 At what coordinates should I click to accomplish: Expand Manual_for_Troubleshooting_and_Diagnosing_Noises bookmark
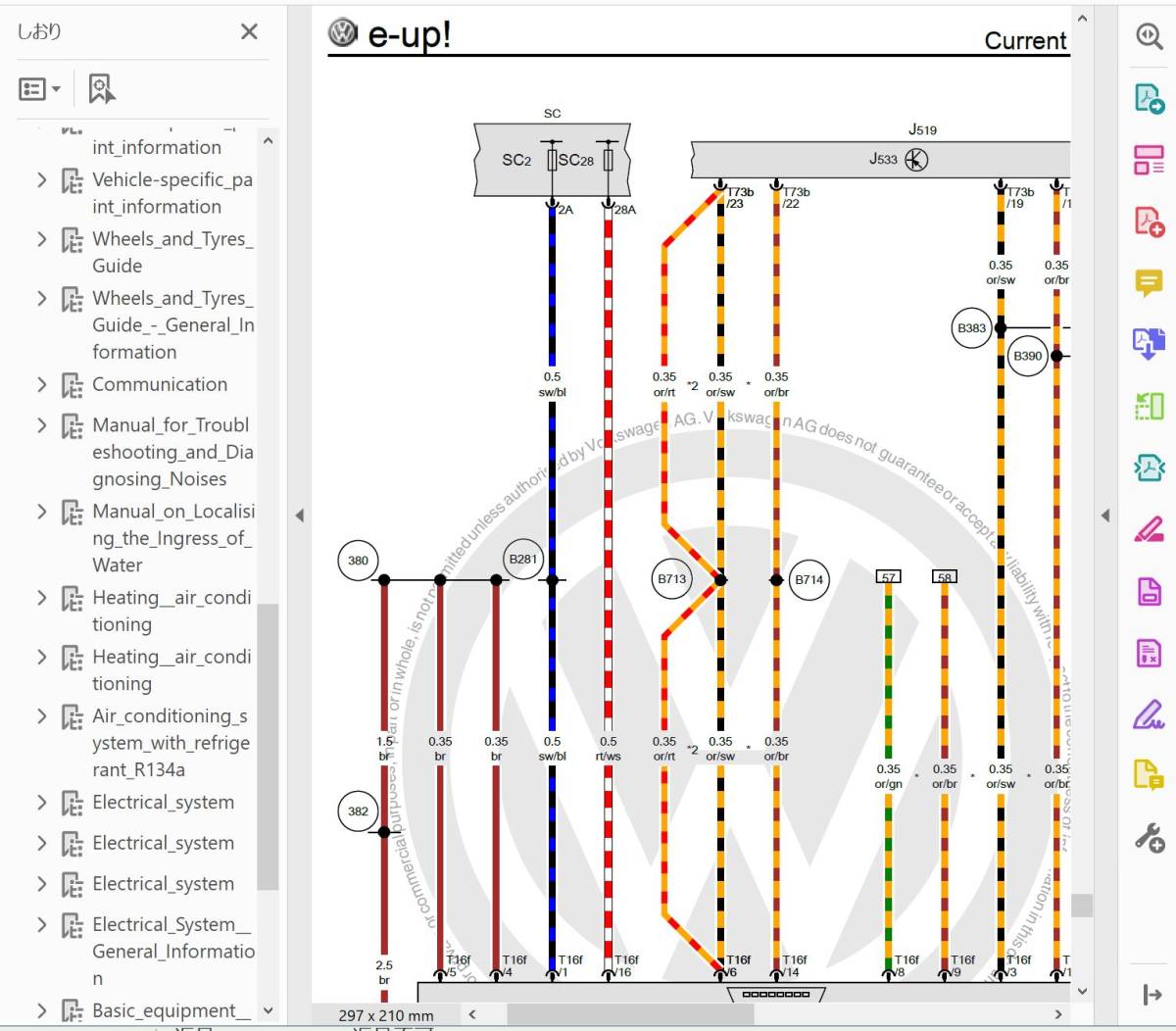pyautogui.click(x=41, y=425)
